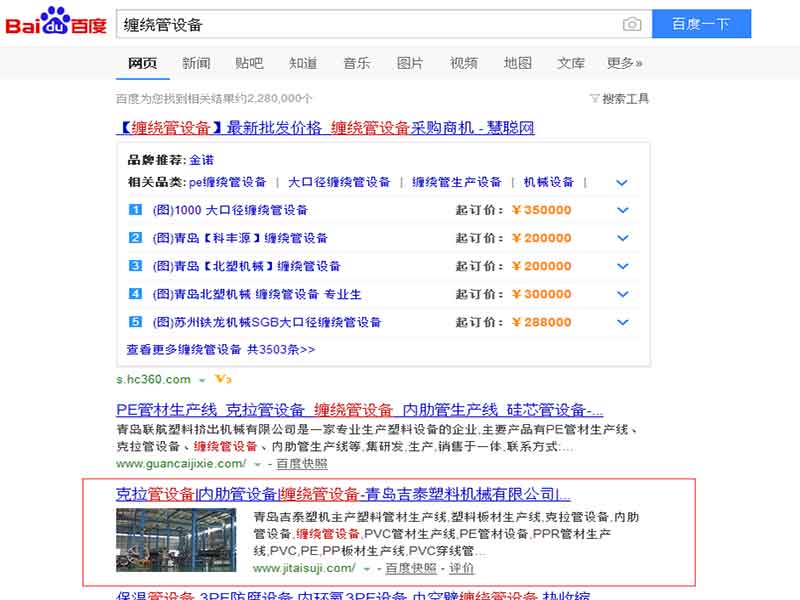Click the Baidu logo
This screenshot has width=800, height=600.
coord(56,24)
